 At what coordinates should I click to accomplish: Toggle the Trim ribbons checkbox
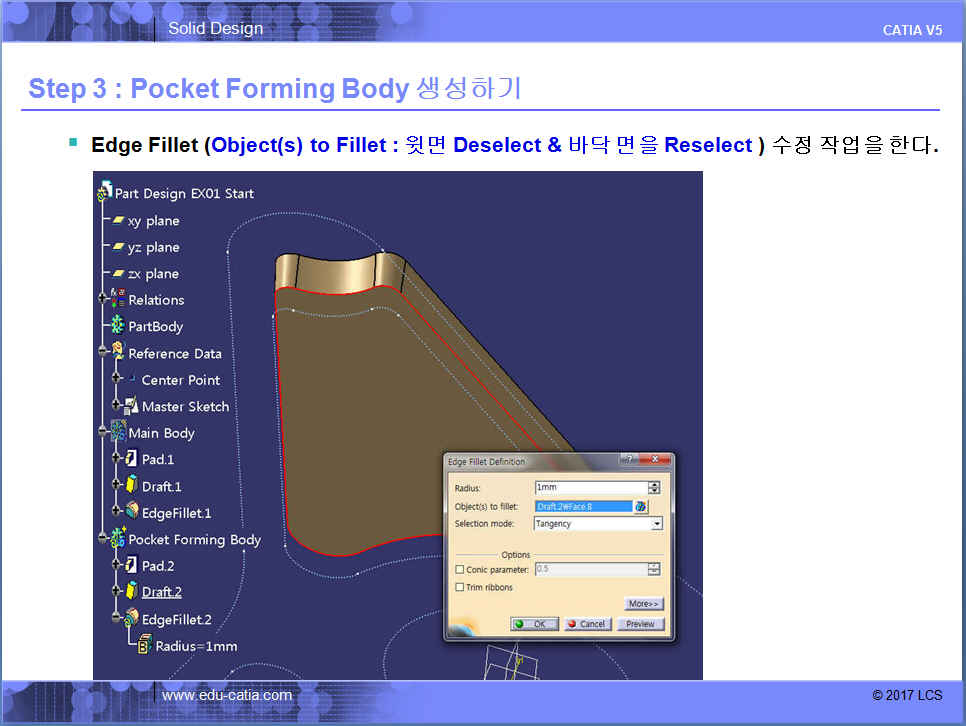pyautogui.click(x=460, y=587)
